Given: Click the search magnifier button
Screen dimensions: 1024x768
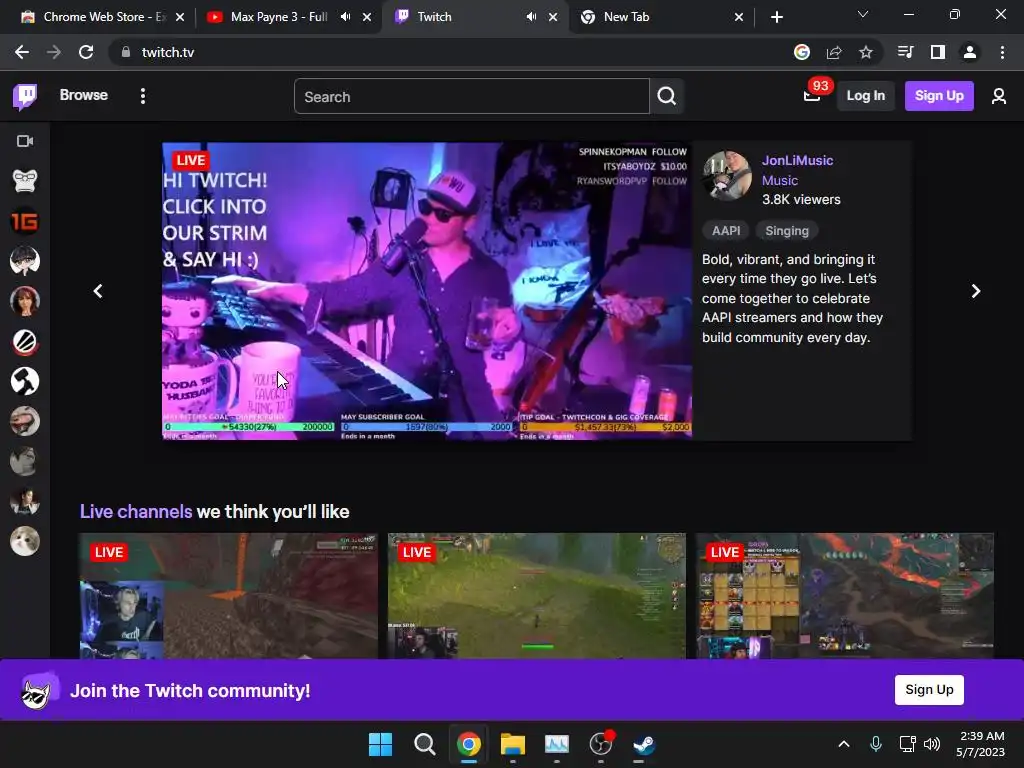Looking at the screenshot, I should click(x=667, y=96).
